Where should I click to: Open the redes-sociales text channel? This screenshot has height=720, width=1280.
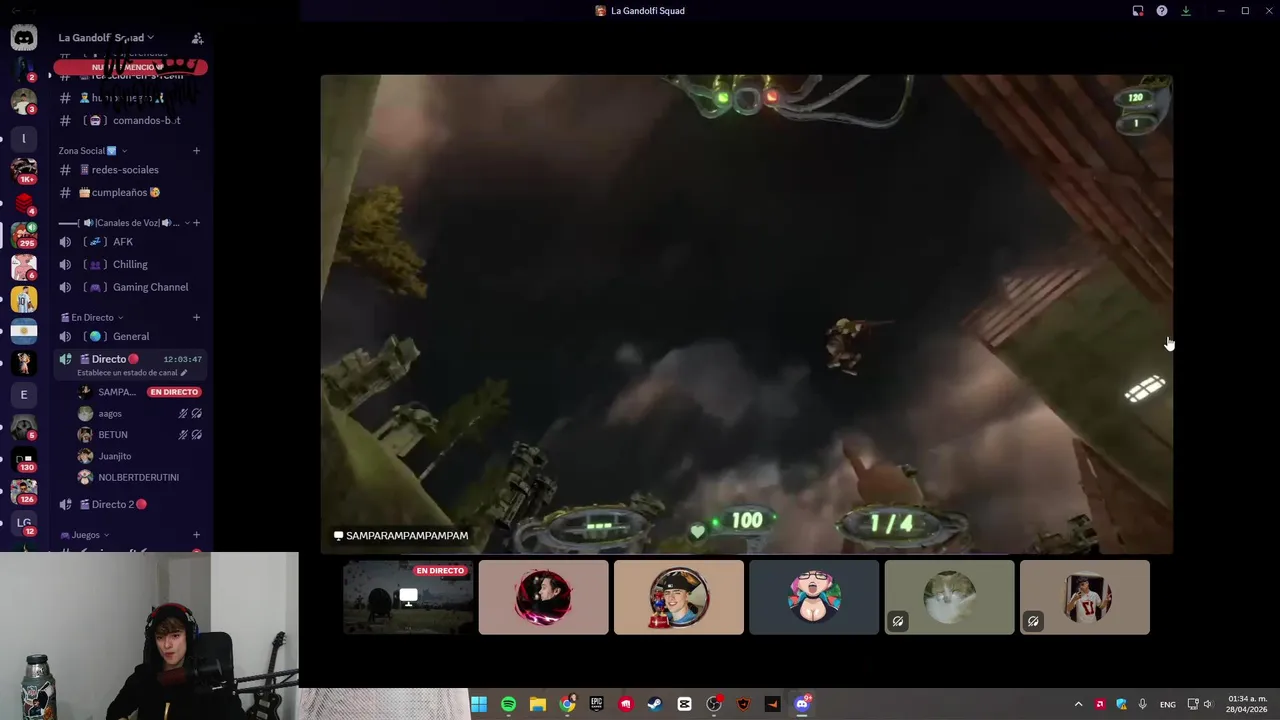point(130,170)
